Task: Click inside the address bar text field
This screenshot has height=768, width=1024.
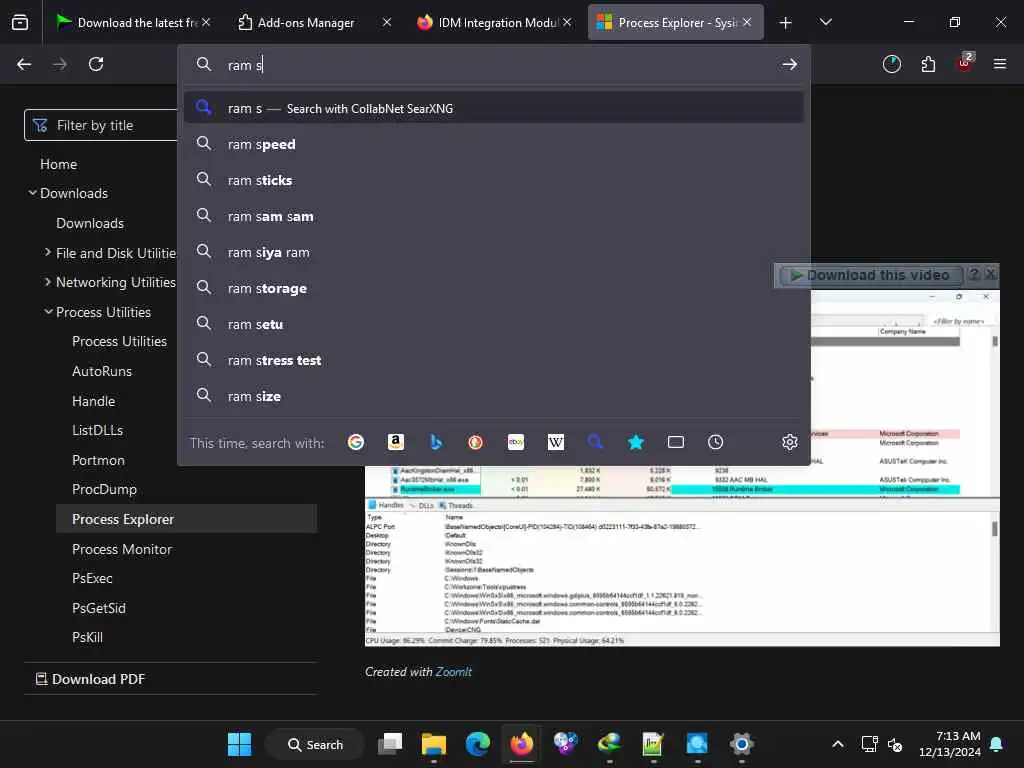Action: click(496, 65)
